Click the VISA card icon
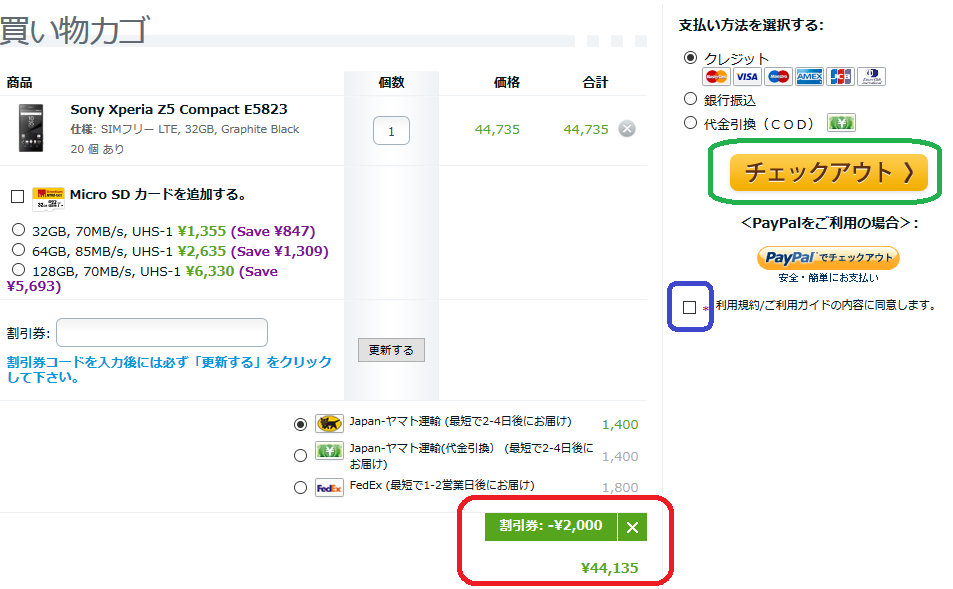 pyautogui.click(x=747, y=77)
